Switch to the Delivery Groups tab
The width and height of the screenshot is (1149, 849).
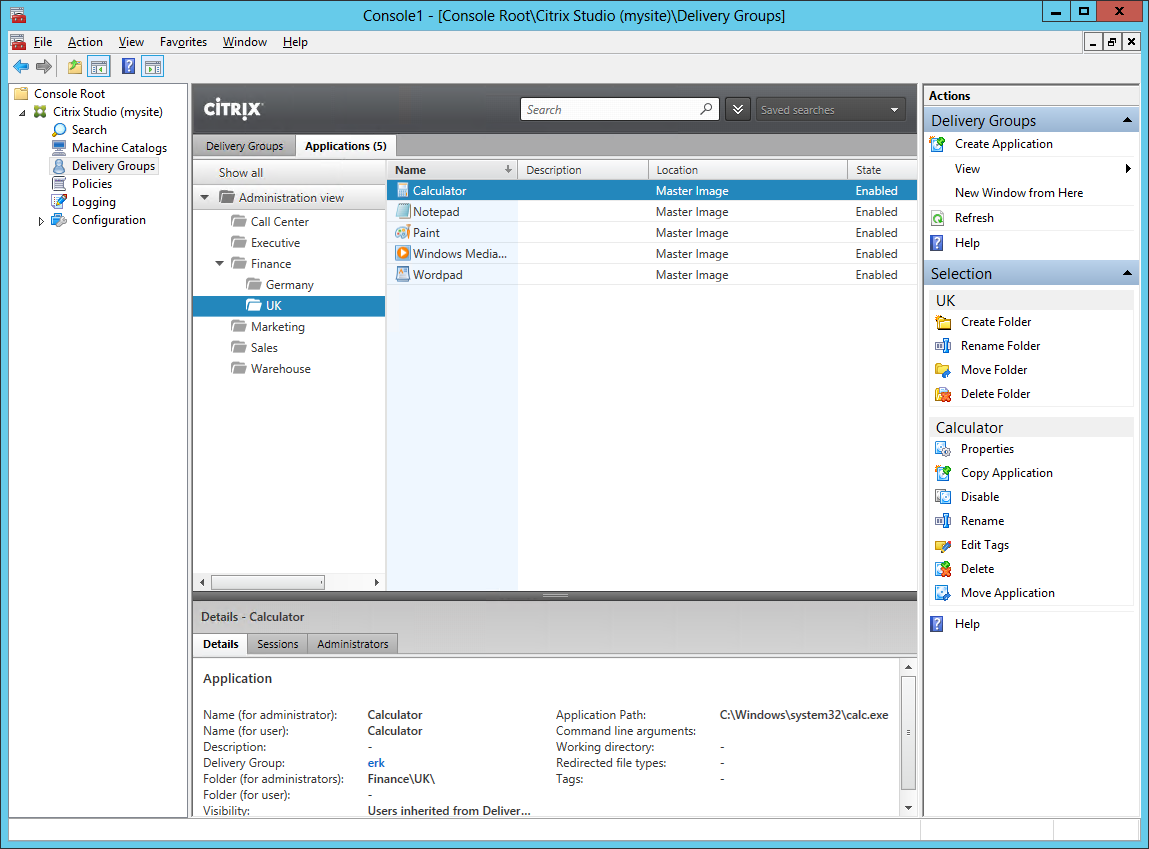[x=244, y=146]
